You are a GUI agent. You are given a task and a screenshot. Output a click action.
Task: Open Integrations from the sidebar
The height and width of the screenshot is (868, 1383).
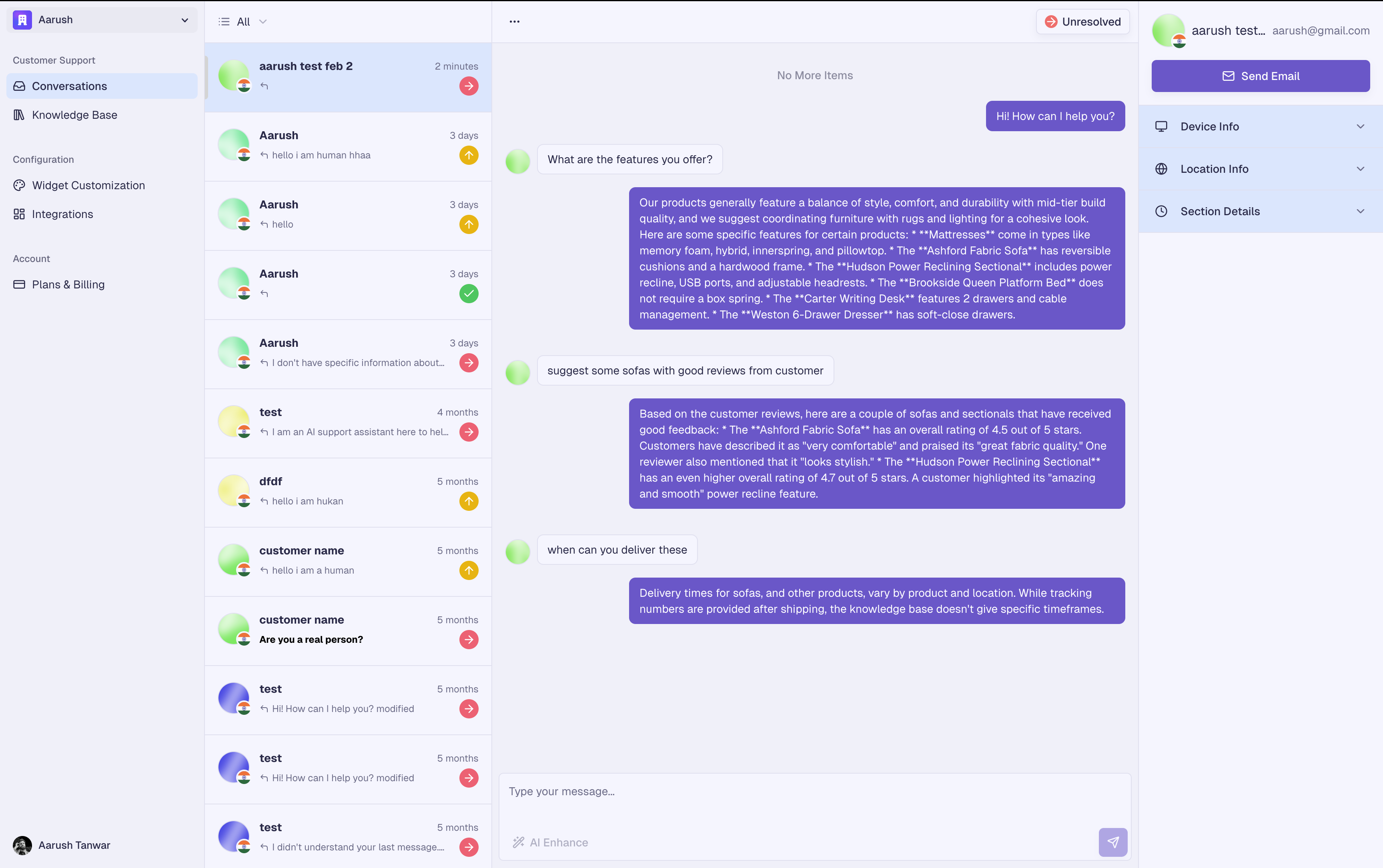coord(62,214)
